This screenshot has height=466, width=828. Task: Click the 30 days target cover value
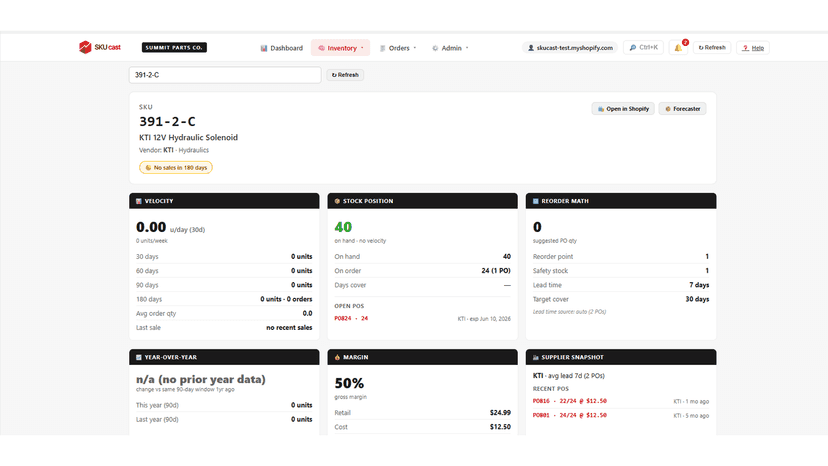(x=697, y=299)
